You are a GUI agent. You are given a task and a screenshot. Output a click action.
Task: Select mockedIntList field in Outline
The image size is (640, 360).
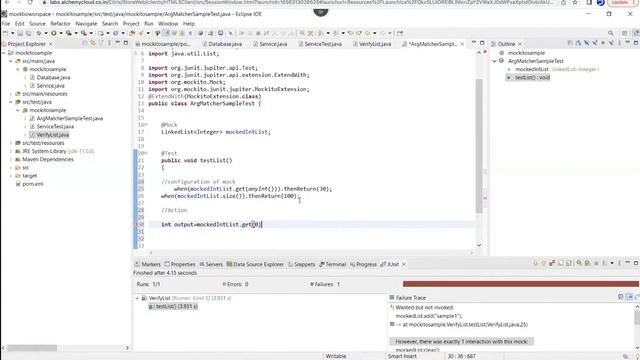point(532,69)
